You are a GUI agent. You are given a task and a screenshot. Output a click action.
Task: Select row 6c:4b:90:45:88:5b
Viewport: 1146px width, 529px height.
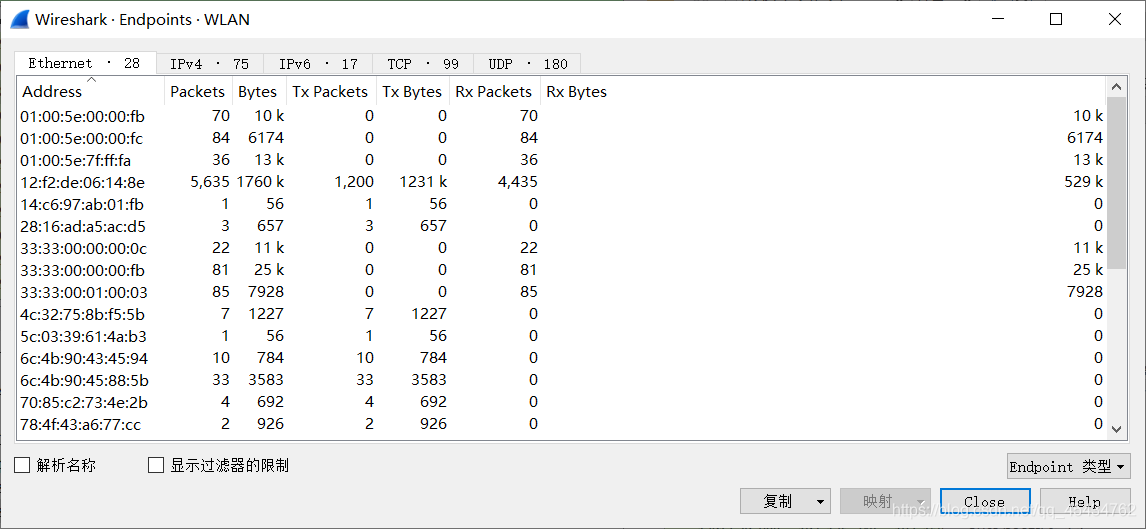click(561, 379)
